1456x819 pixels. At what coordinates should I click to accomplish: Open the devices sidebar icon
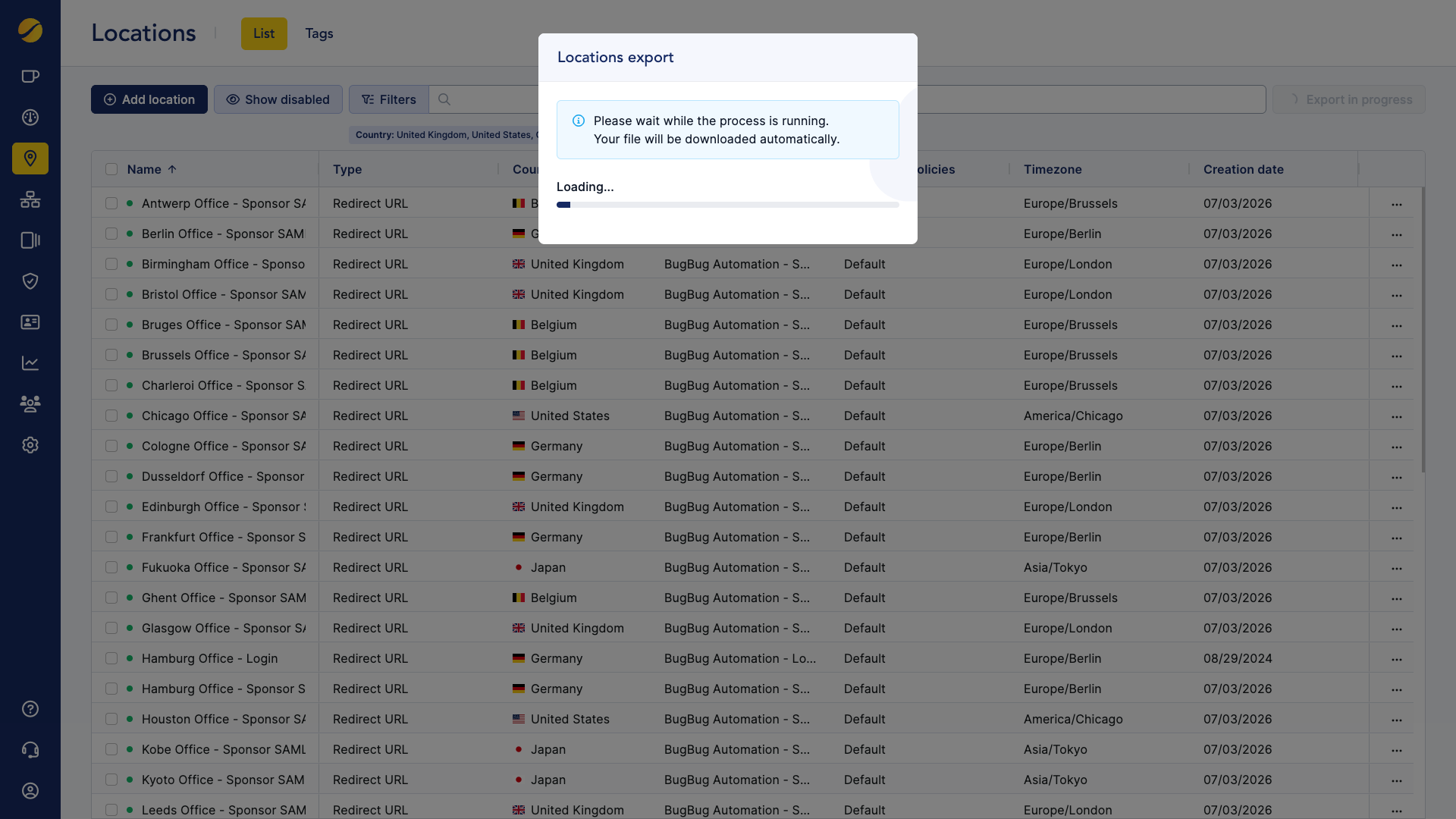pyautogui.click(x=30, y=240)
